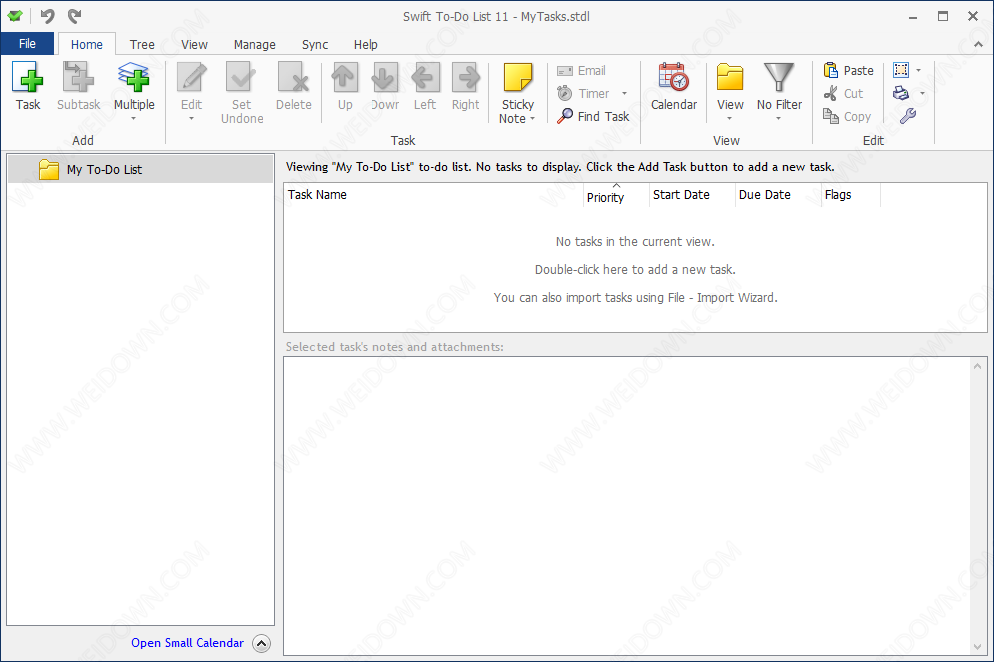Click the No Filter funnel icon
Screen dimensions: 994x662
coord(779,77)
